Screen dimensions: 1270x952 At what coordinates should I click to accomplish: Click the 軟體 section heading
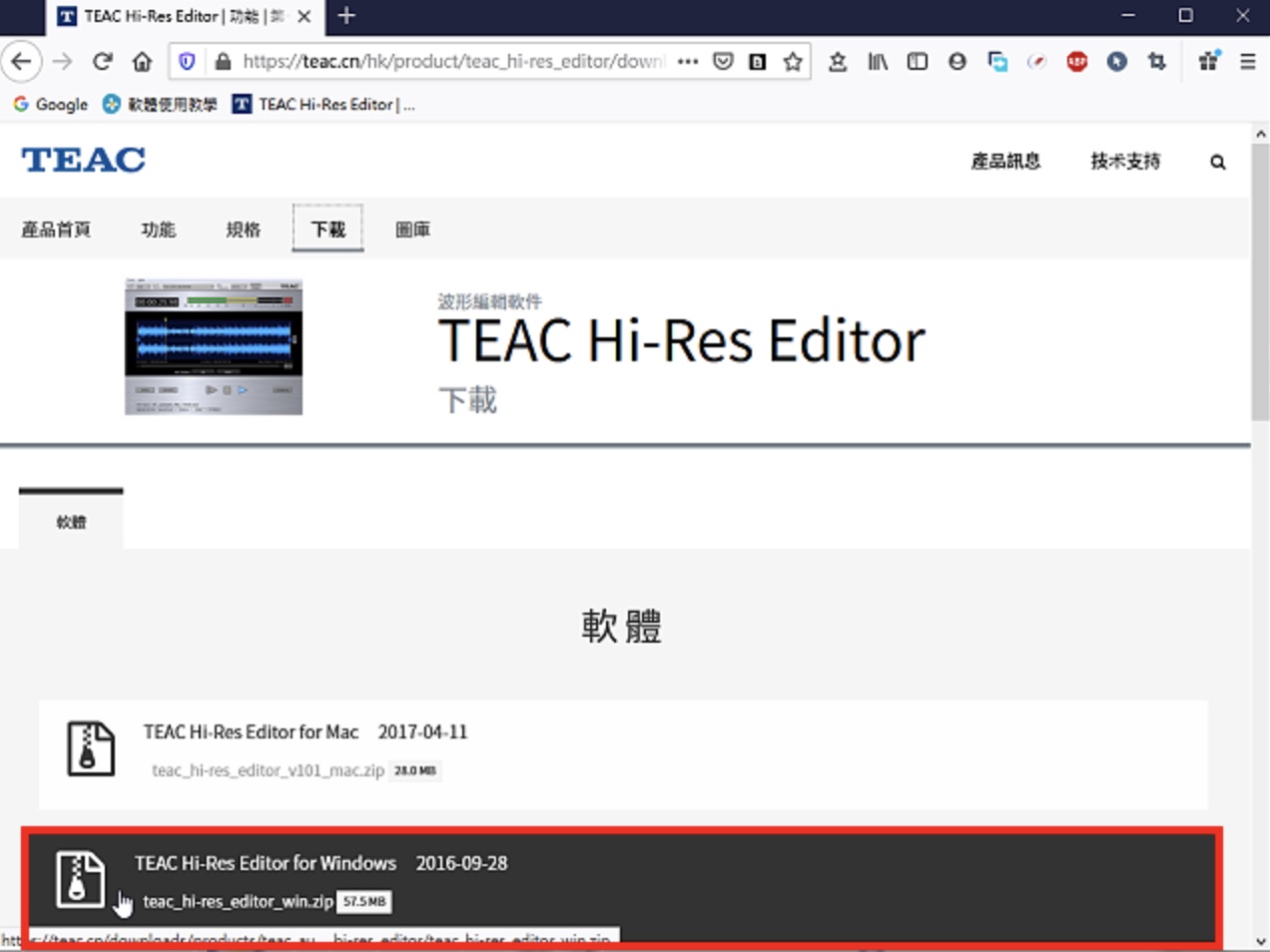pos(621,627)
